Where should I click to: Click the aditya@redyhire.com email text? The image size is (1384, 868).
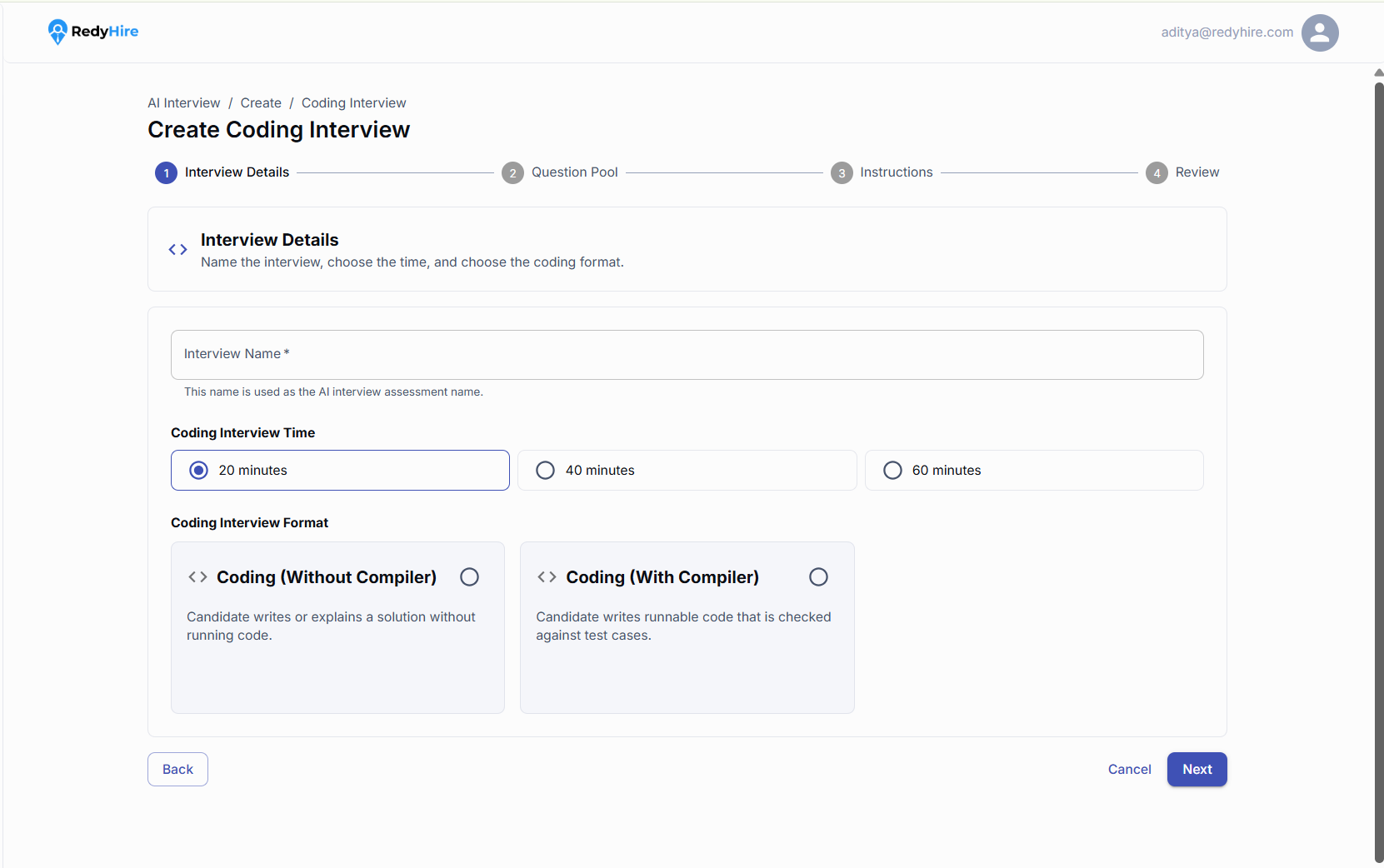pyautogui.click(x=1227, y=32)
